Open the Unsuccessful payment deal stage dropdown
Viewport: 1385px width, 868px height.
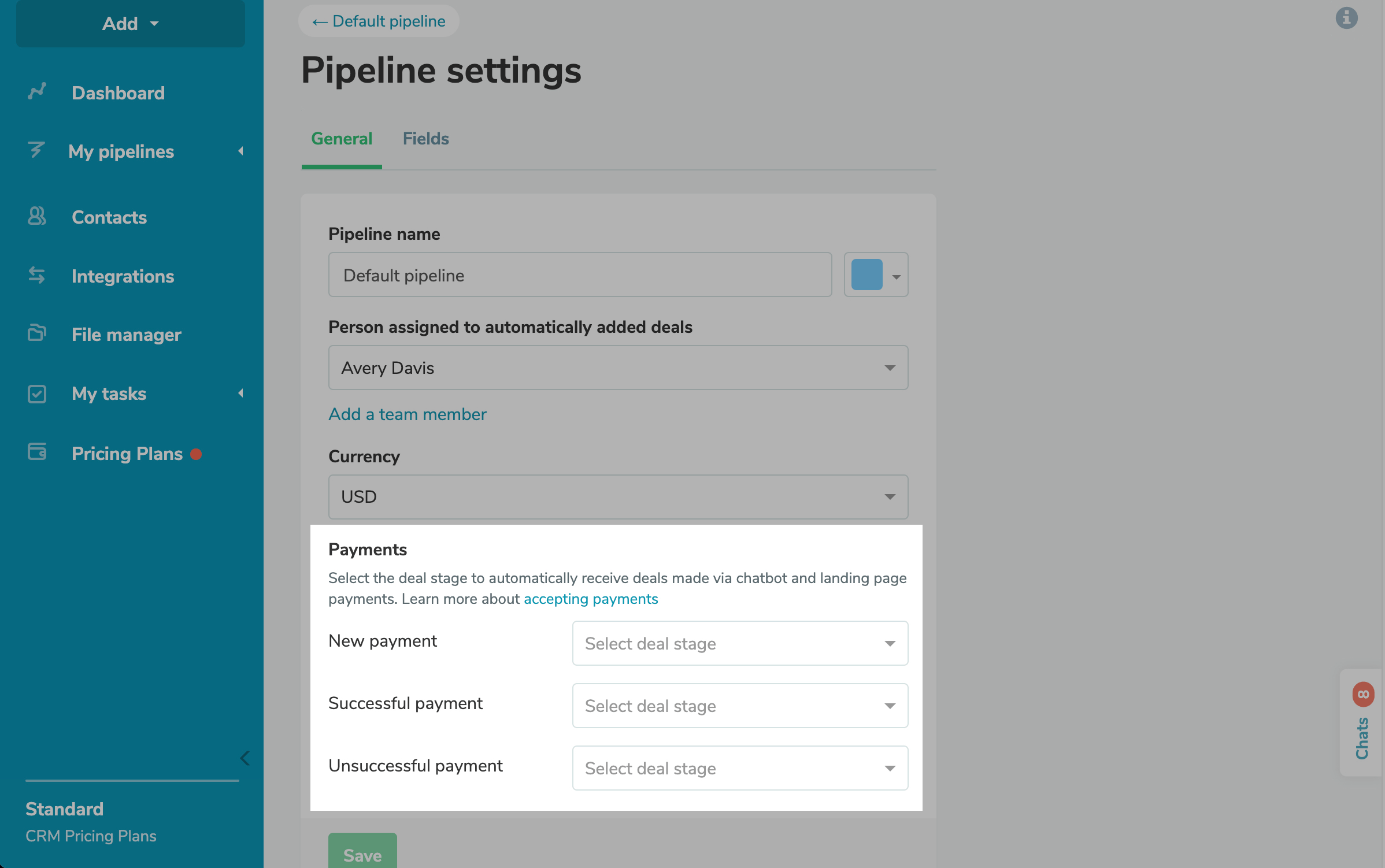click(x=739, y=768)
